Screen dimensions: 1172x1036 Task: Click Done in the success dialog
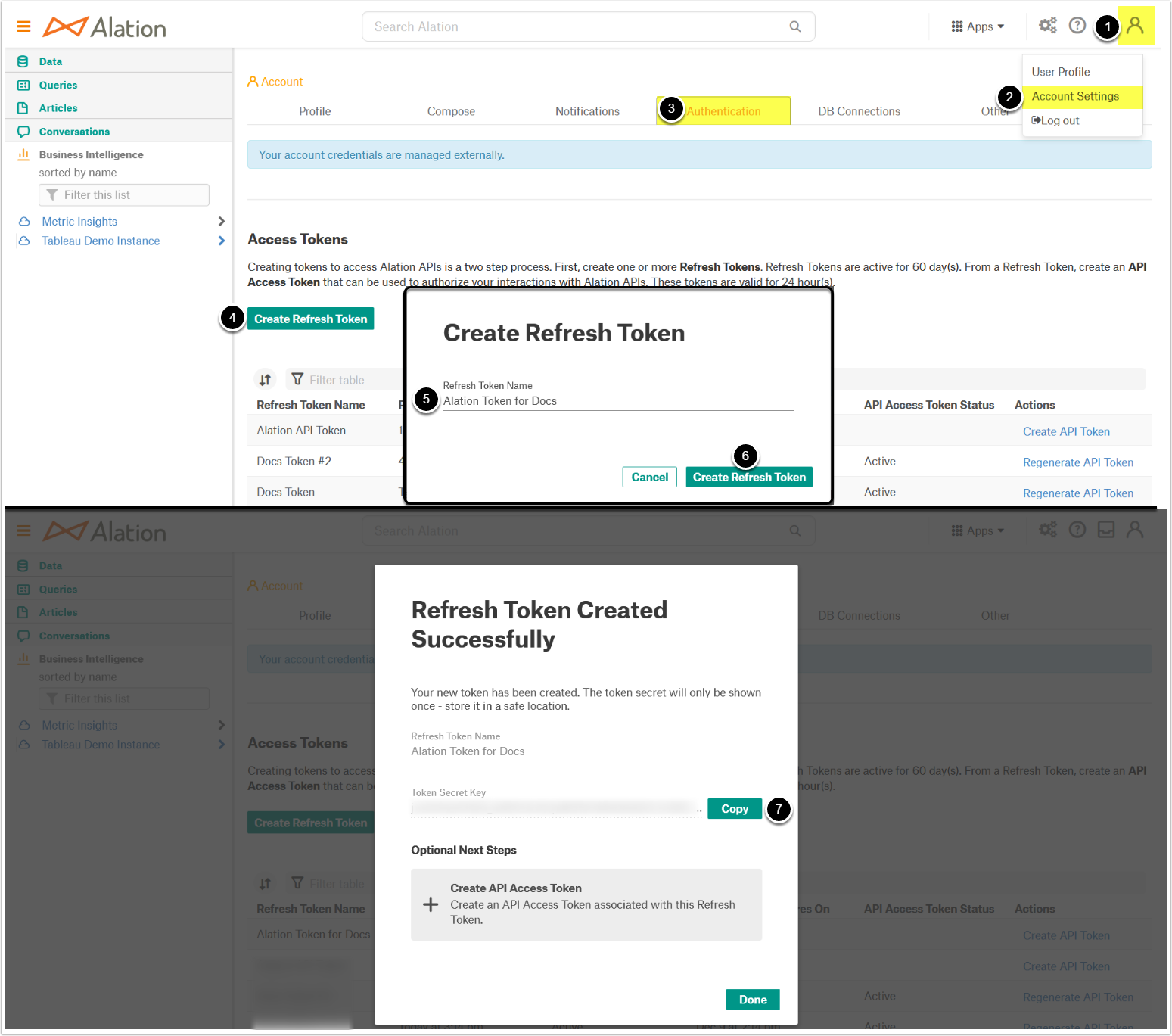[x=753, y=1000]
